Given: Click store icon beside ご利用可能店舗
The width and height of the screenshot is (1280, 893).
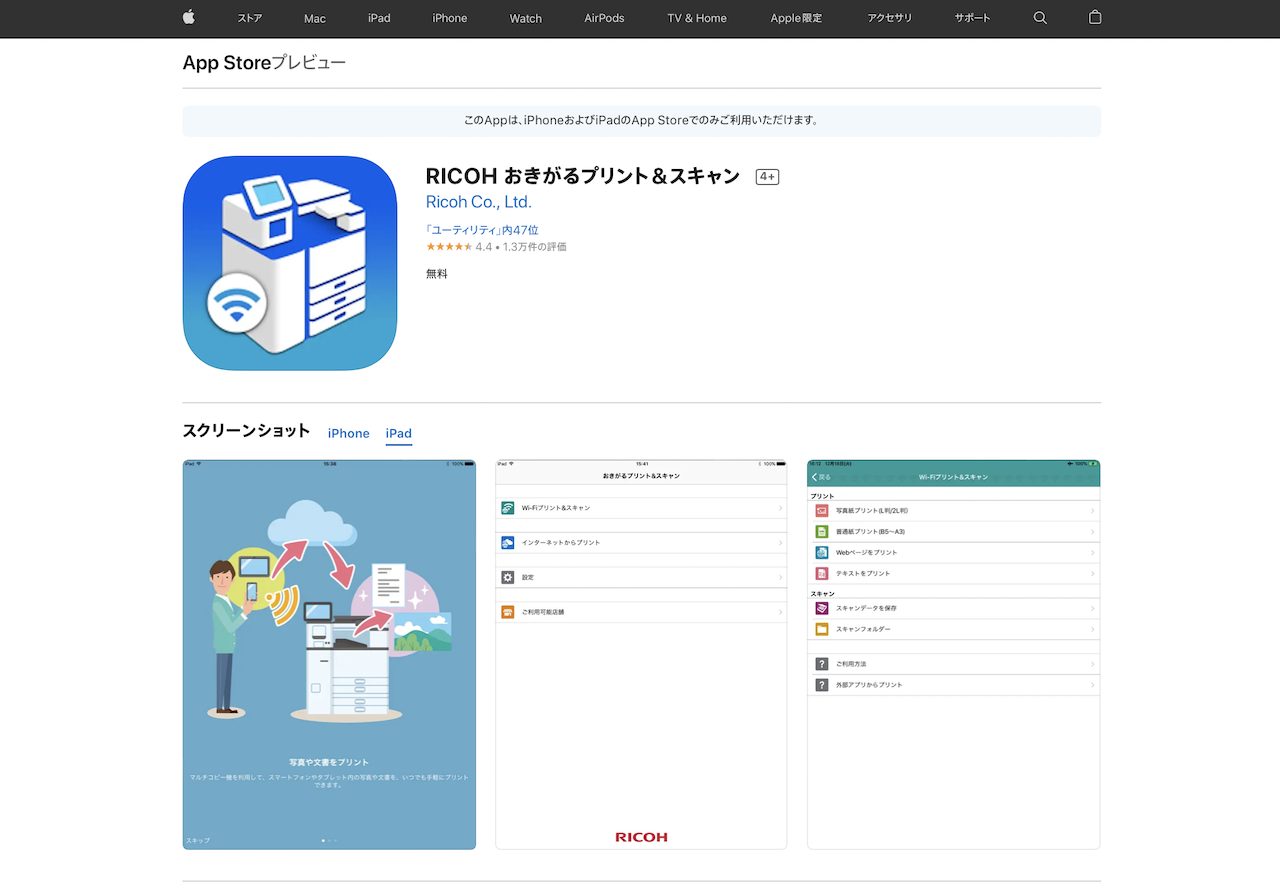Looking at the screenshot, I should pyautogui.click(x=508, y=611).
